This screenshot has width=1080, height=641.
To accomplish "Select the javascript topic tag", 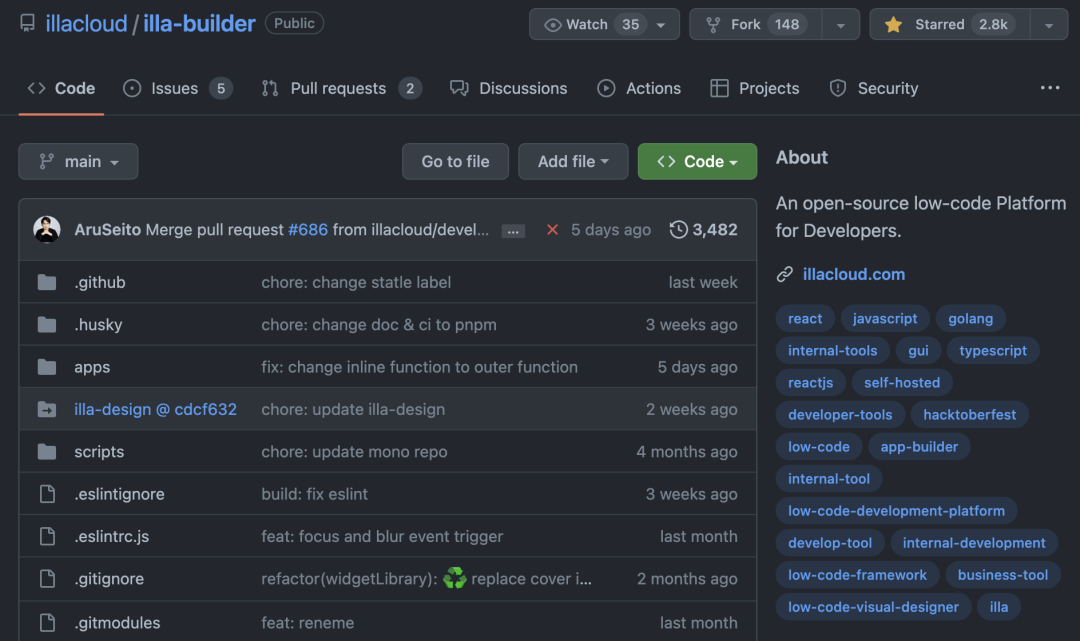I will coord(885,318).
